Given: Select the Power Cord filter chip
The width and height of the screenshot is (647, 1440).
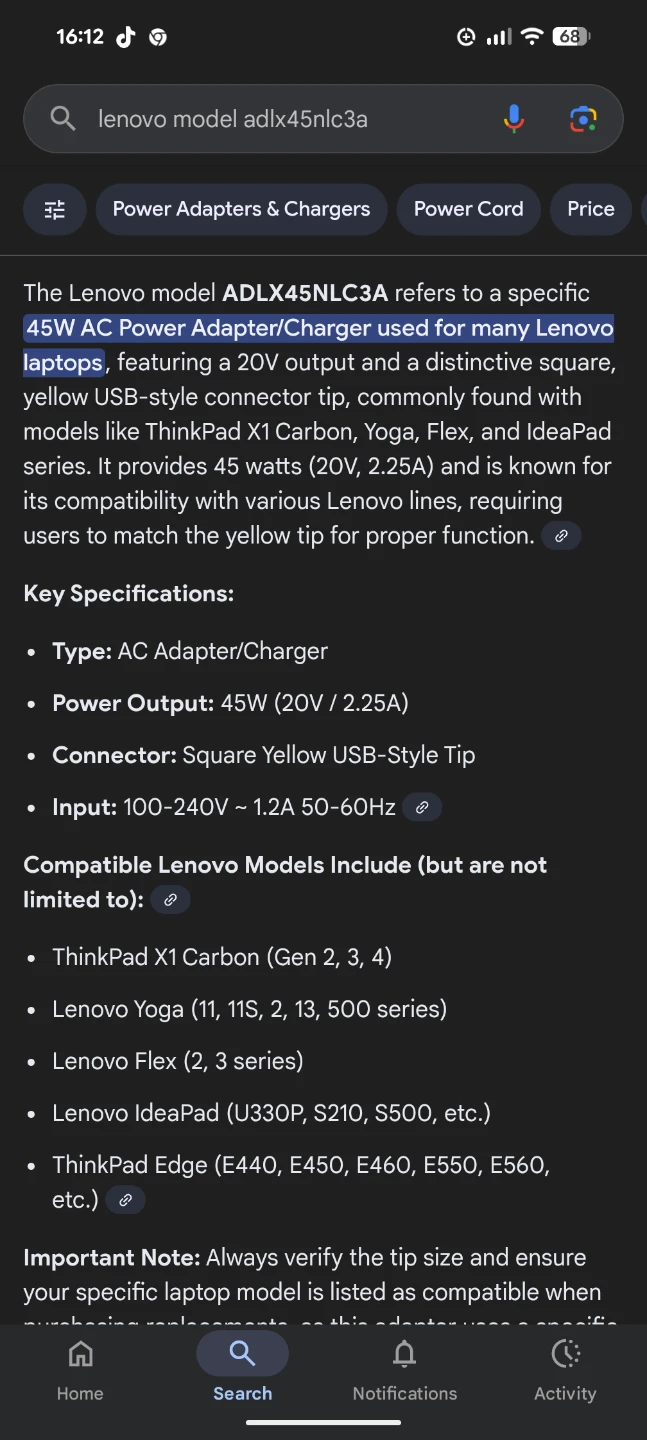Looking at the screenshot, I should tap(468, 209).
